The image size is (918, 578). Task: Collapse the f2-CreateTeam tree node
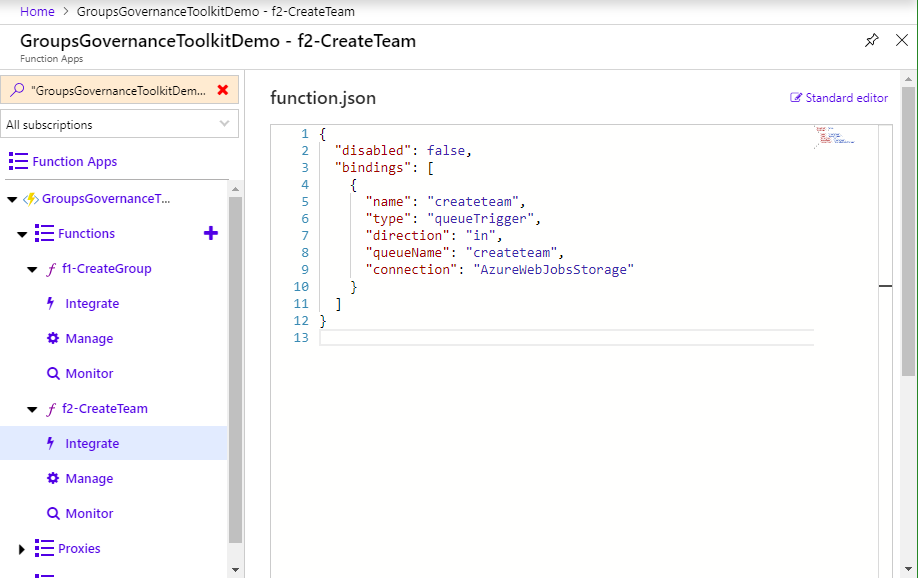(31, 410)
